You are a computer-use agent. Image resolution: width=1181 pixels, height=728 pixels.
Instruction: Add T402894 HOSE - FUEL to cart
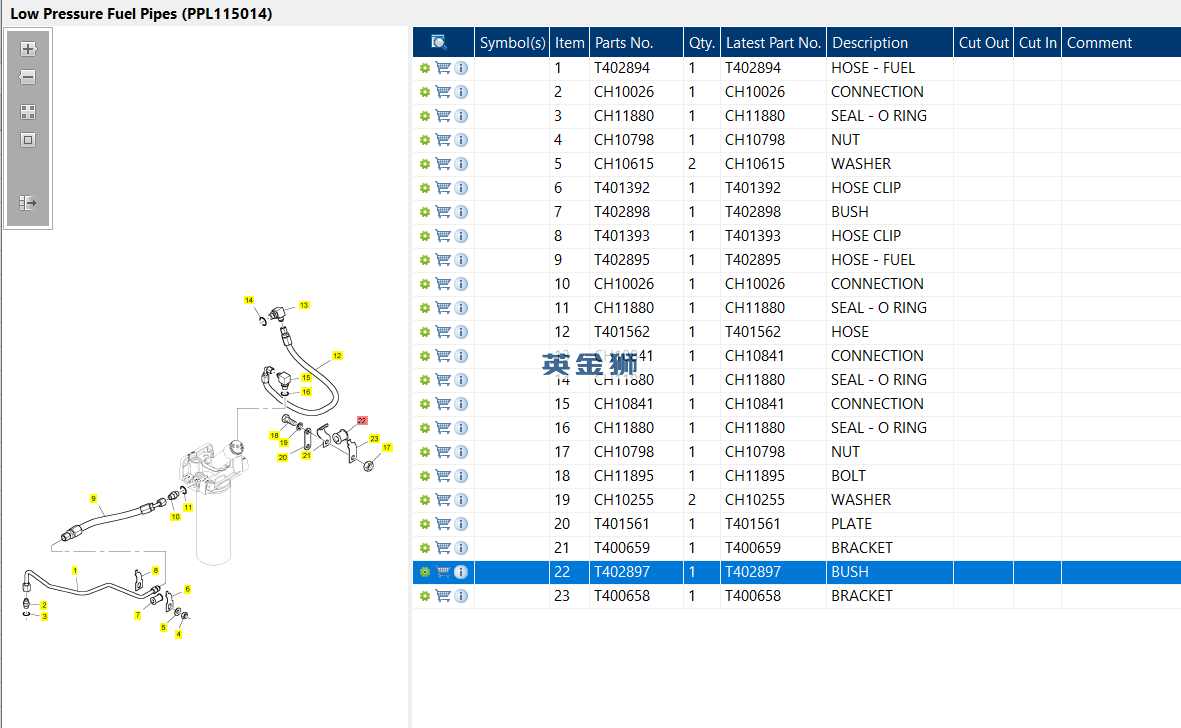[443, 68]
